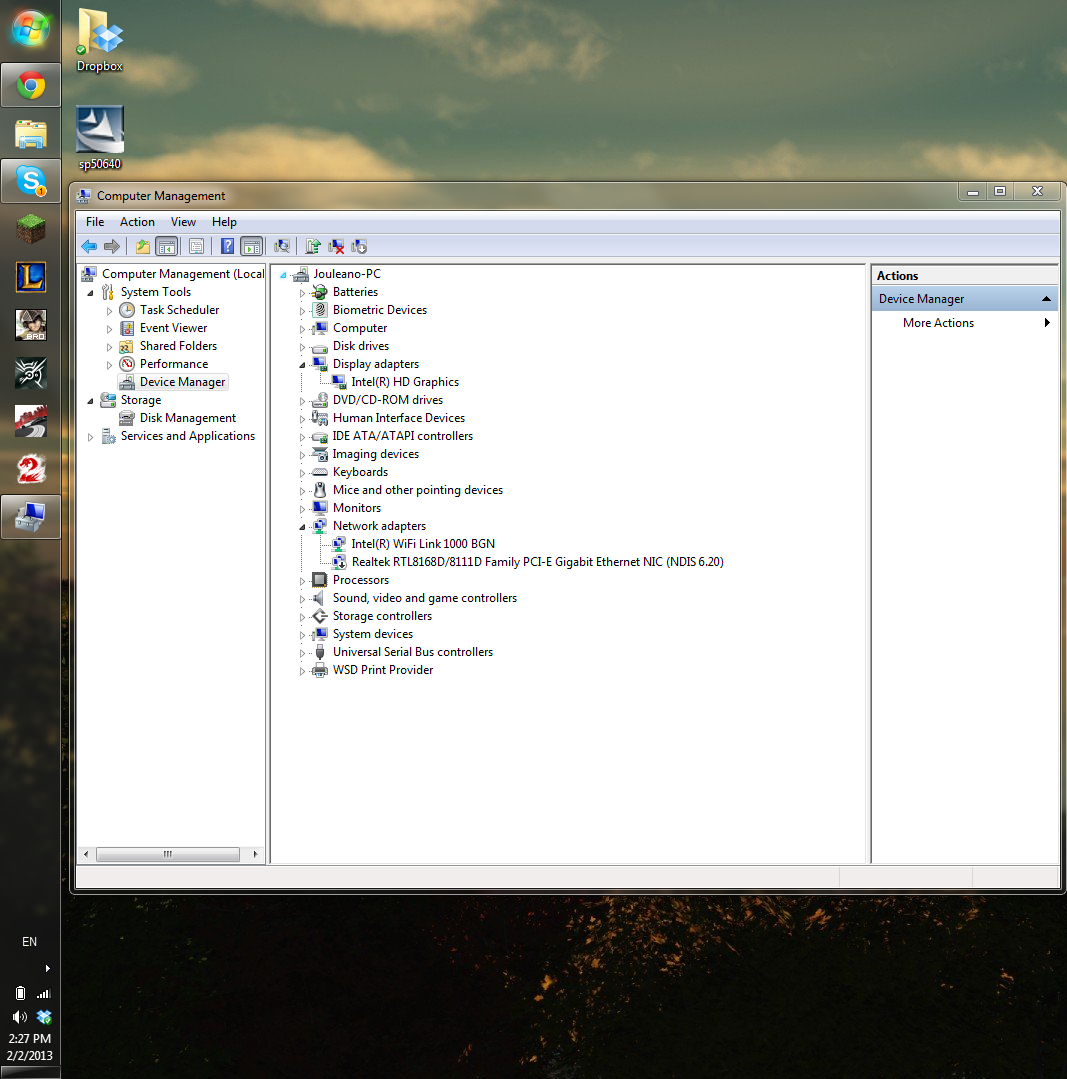1067x1079 pixels.
Task: Click the Properties icon in the toolbar
Action: (x=197, y=246)
